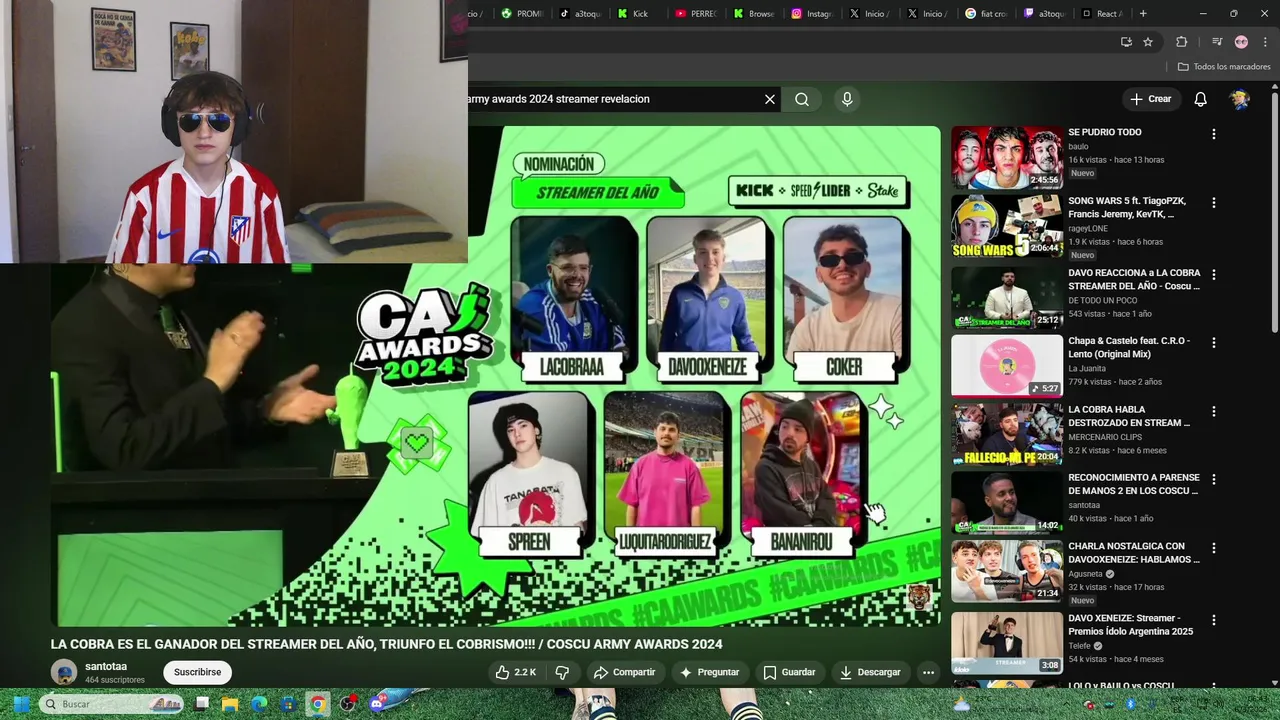Open the YouTube account avatar menu

click(x=1240, y=99)
